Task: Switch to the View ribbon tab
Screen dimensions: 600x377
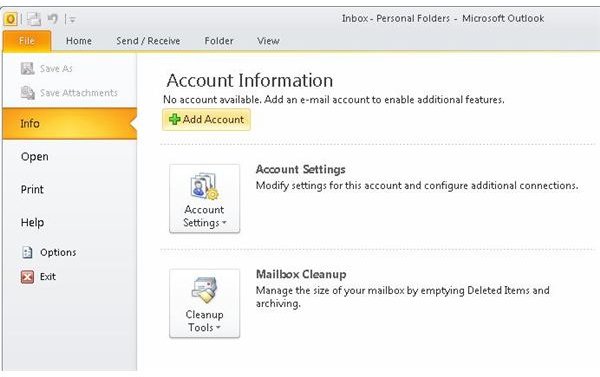Action: click(x=268, y=41)
